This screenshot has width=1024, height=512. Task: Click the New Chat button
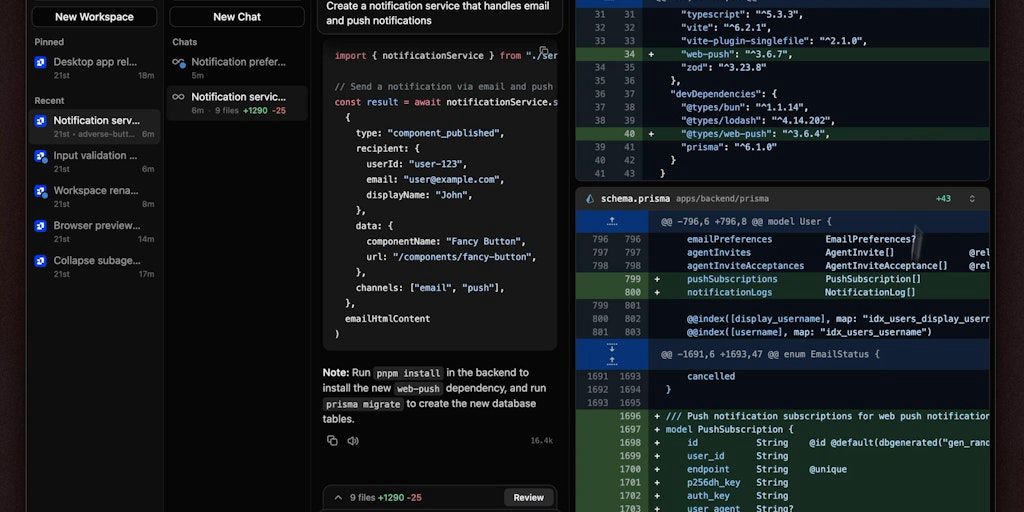tap(237, 17)
